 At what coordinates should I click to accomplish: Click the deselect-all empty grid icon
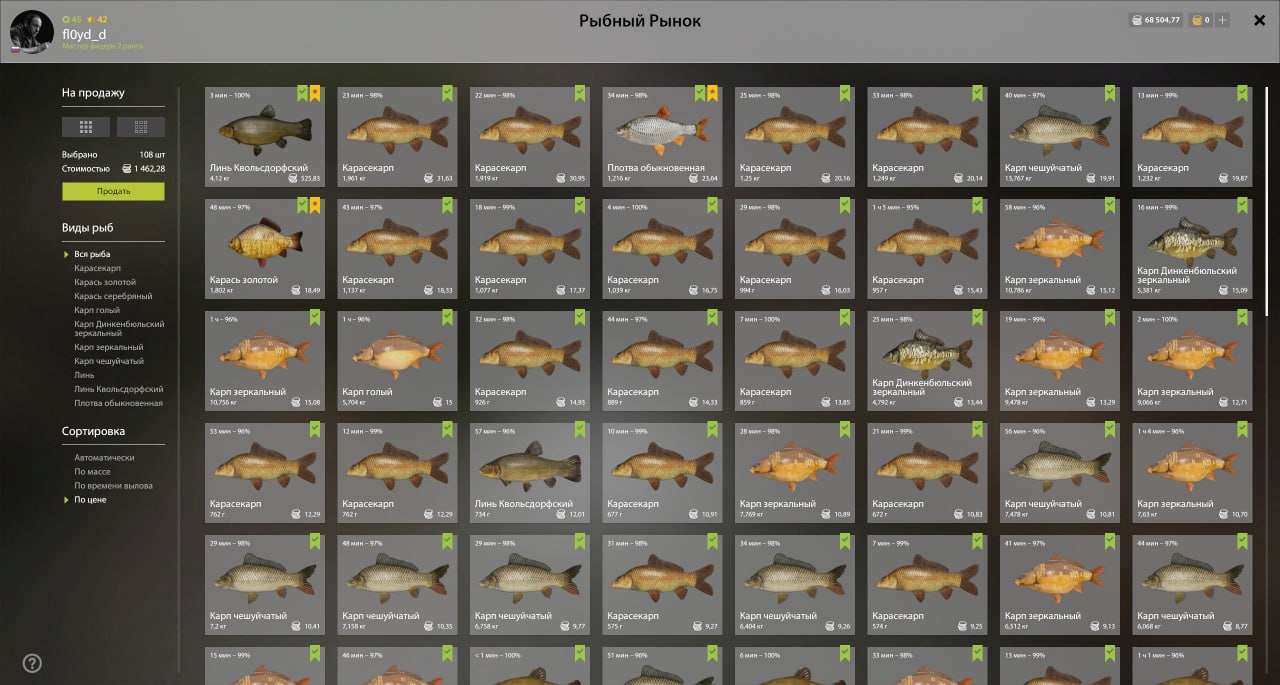pos(141,127)
